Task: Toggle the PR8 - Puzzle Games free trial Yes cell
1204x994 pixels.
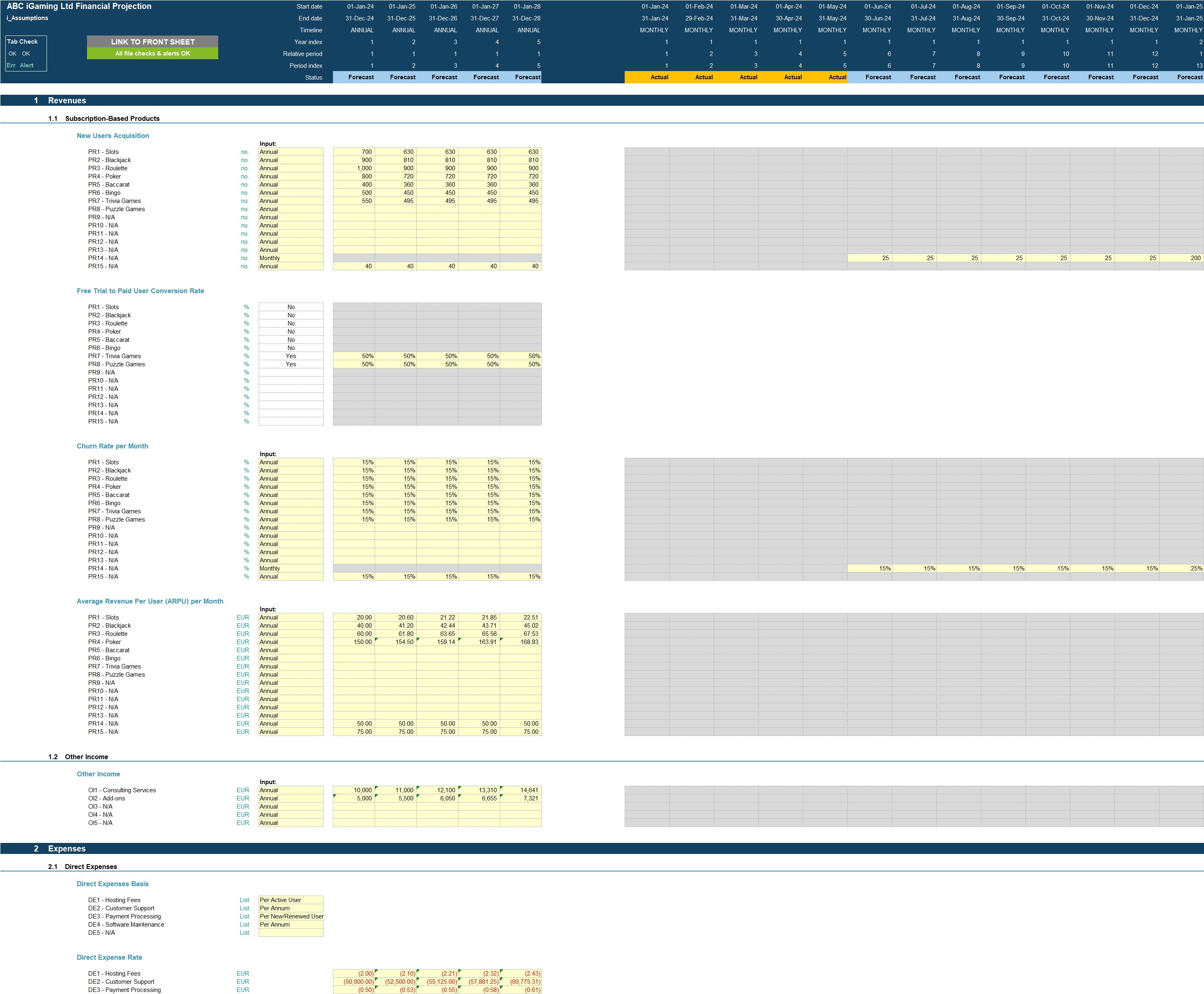Action: point(290,364)
